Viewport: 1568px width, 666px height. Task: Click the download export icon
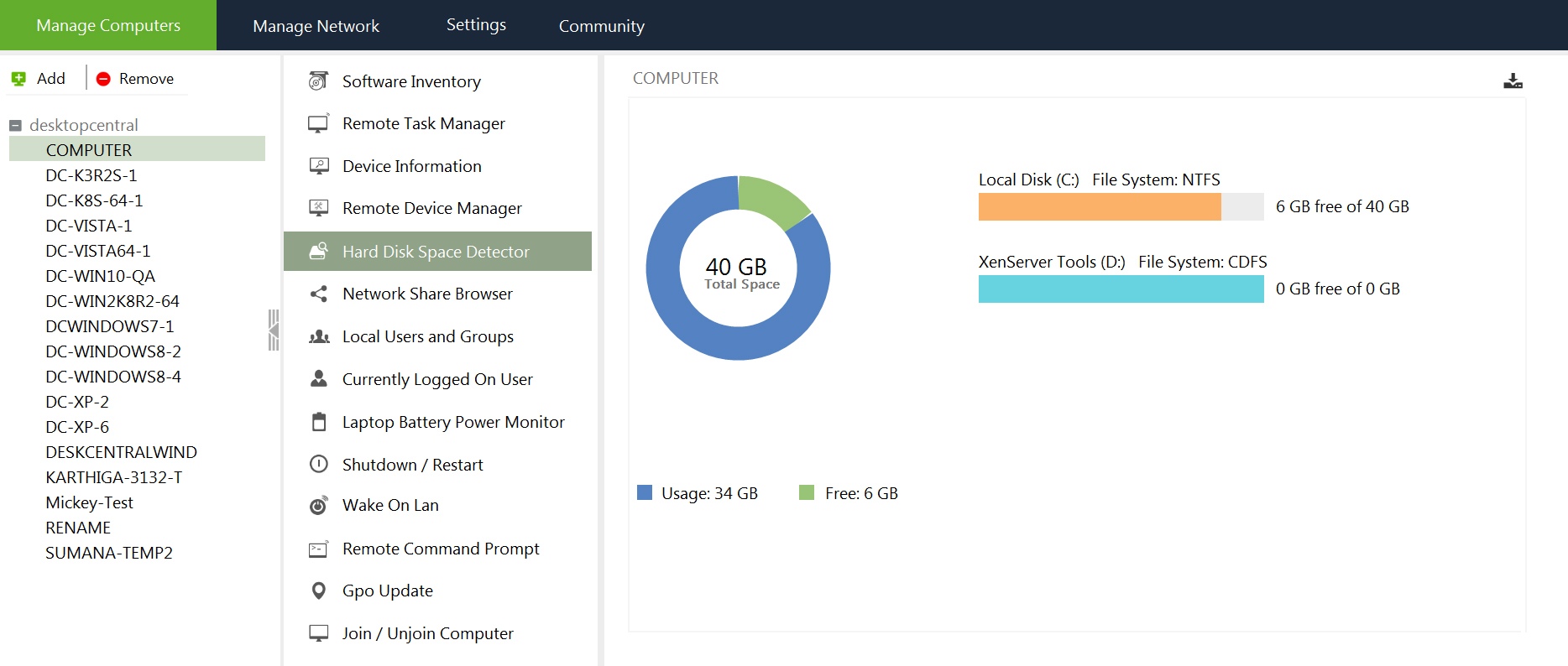tap(1513, 81)
